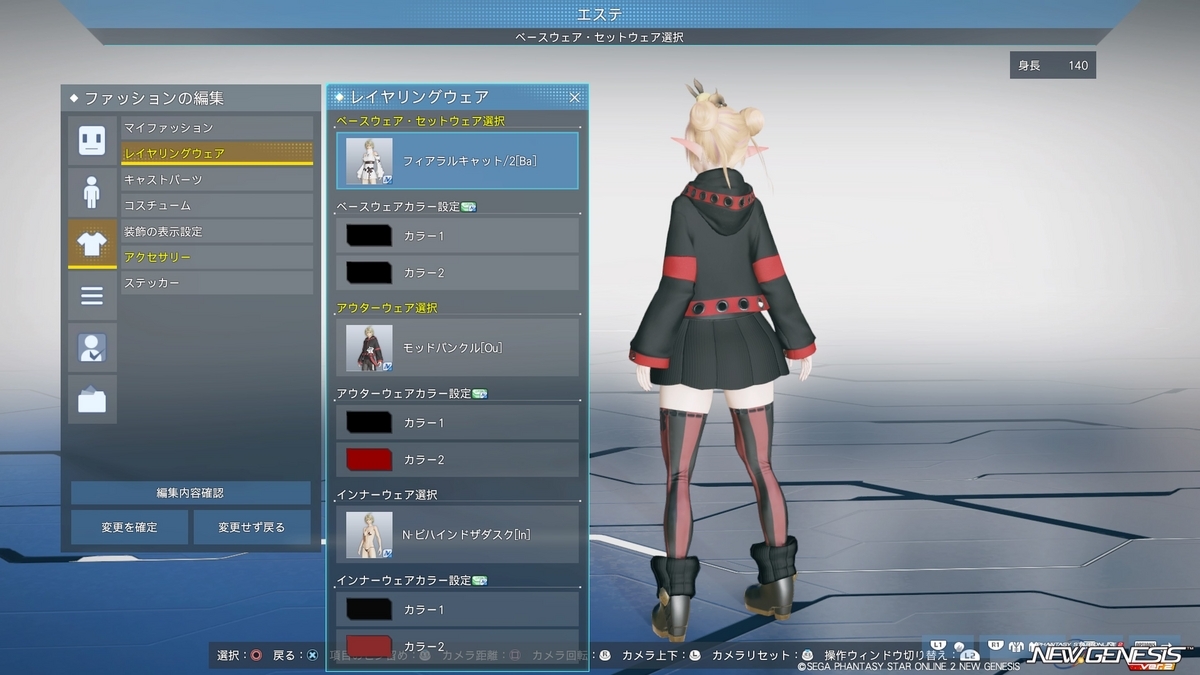Open the character checkmark category icon
The width and height of the screenshot is (1200, 675).
pyautogui.click(x=92, y=348)
